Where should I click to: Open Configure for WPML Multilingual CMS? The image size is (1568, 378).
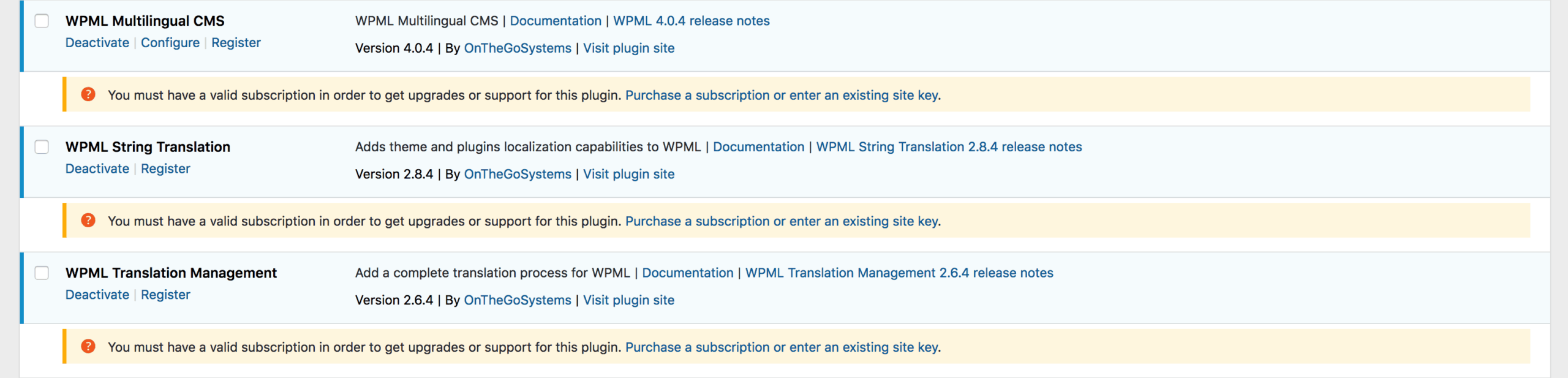point(170,43)
